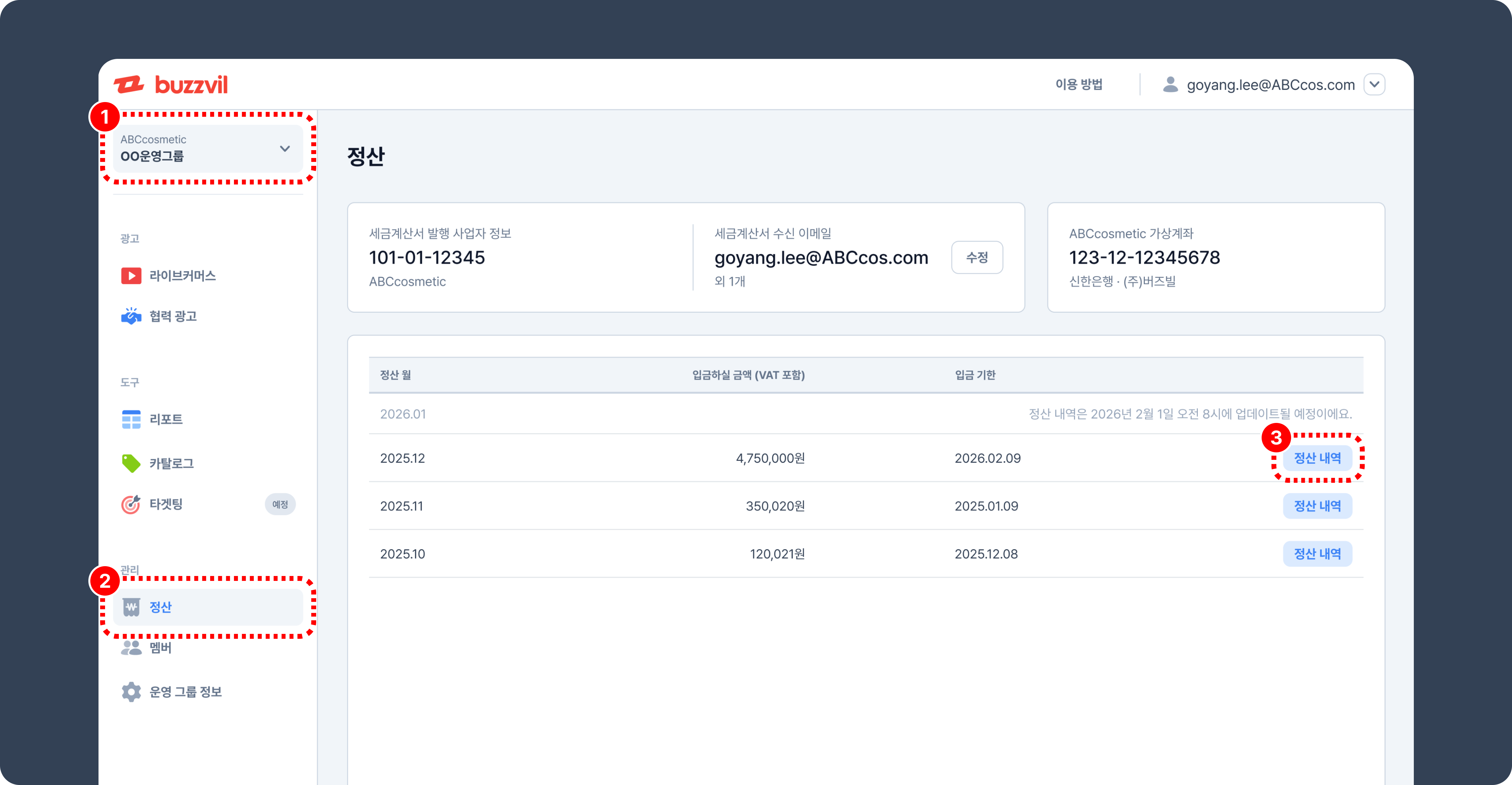Image resolution: width=1512 pixels, height=785 pixels.
Task: Click the 카탈로그 green tag icon
Action: (131, 463)
